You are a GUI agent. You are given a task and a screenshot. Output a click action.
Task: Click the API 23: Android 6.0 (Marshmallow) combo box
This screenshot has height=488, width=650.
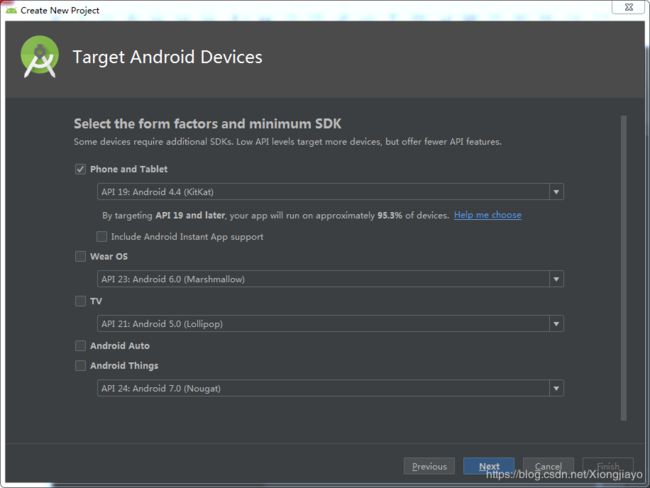click(330, 279)
